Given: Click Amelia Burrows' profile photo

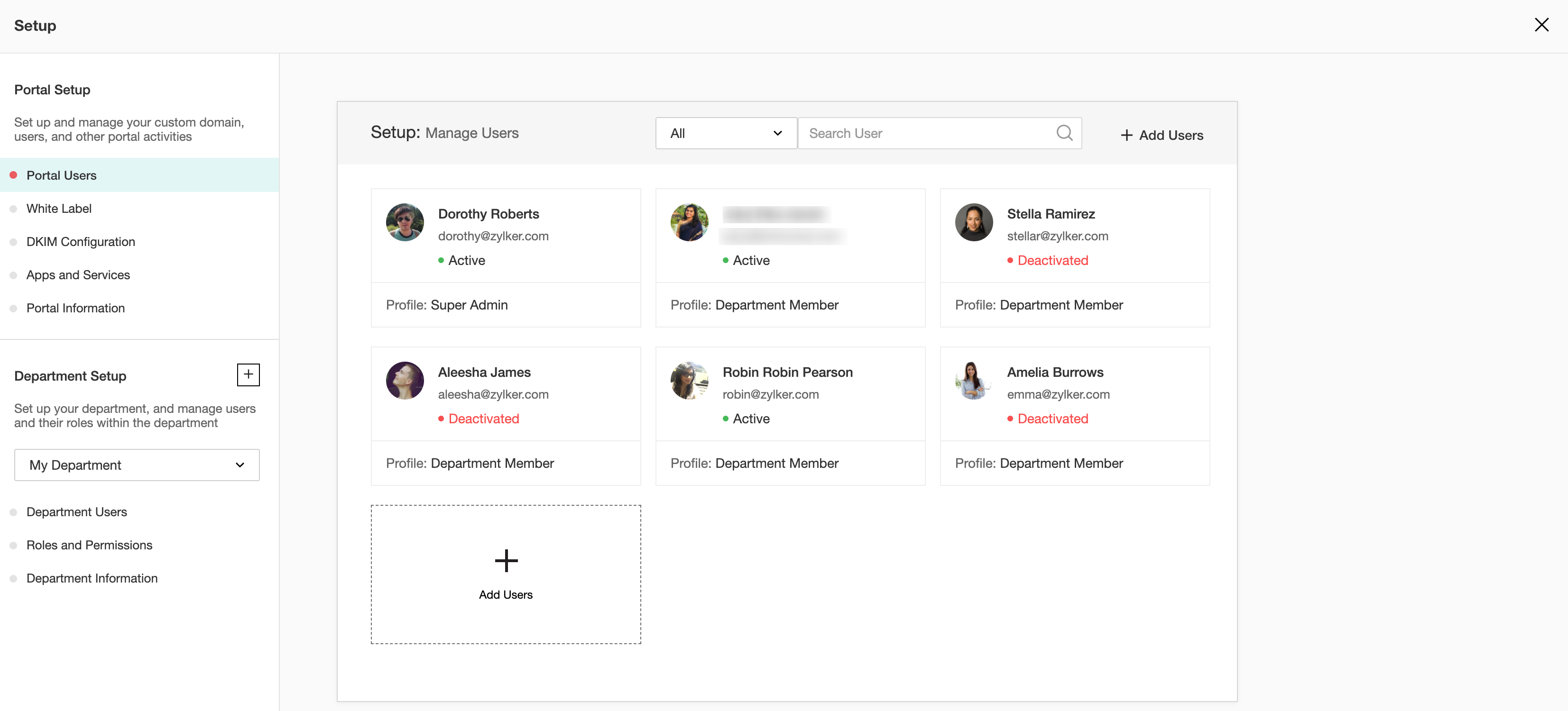Looking at the screenshot, I should [x=973, y=381].
